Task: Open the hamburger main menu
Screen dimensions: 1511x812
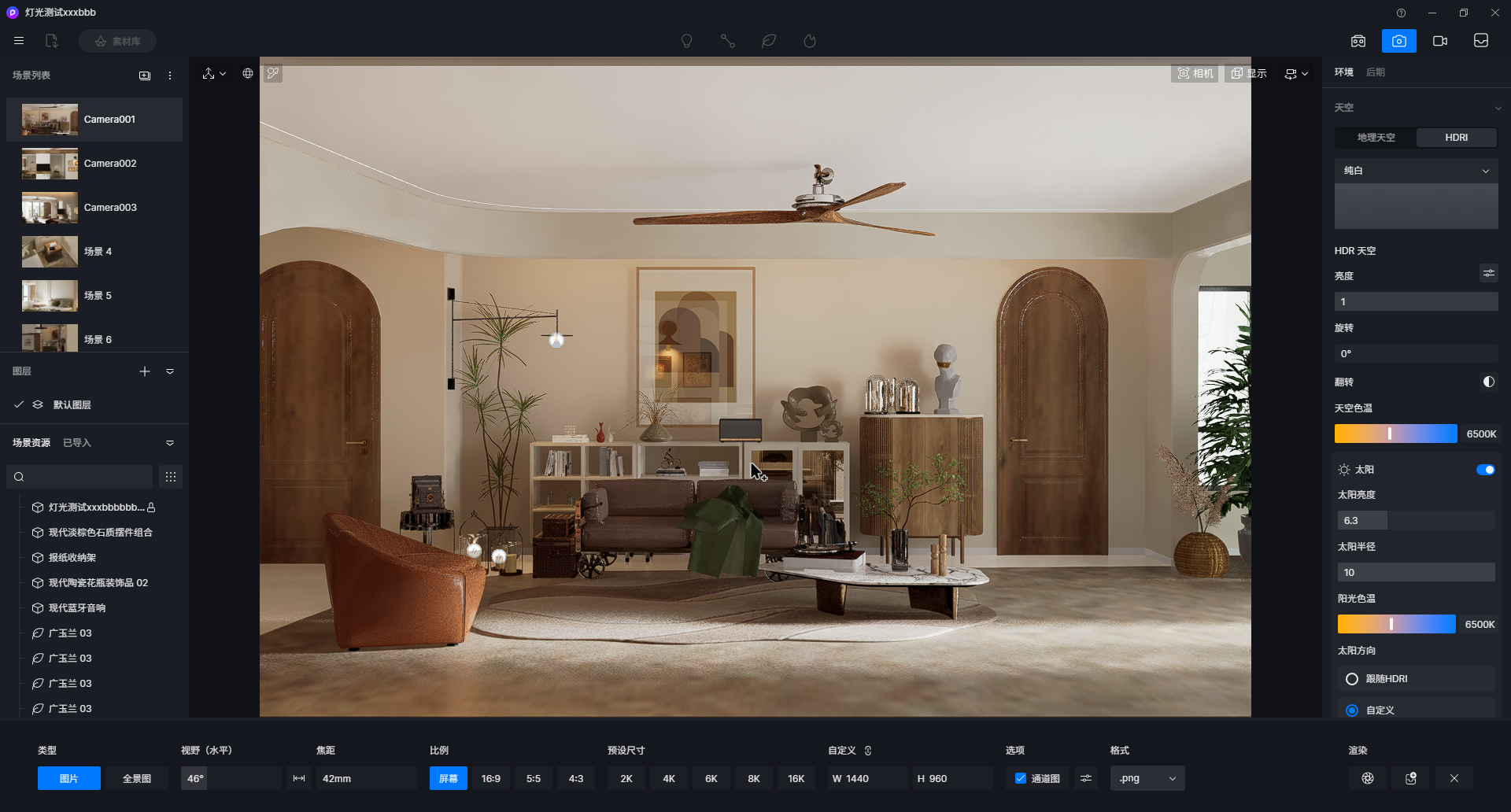Action: coord(19,41)
